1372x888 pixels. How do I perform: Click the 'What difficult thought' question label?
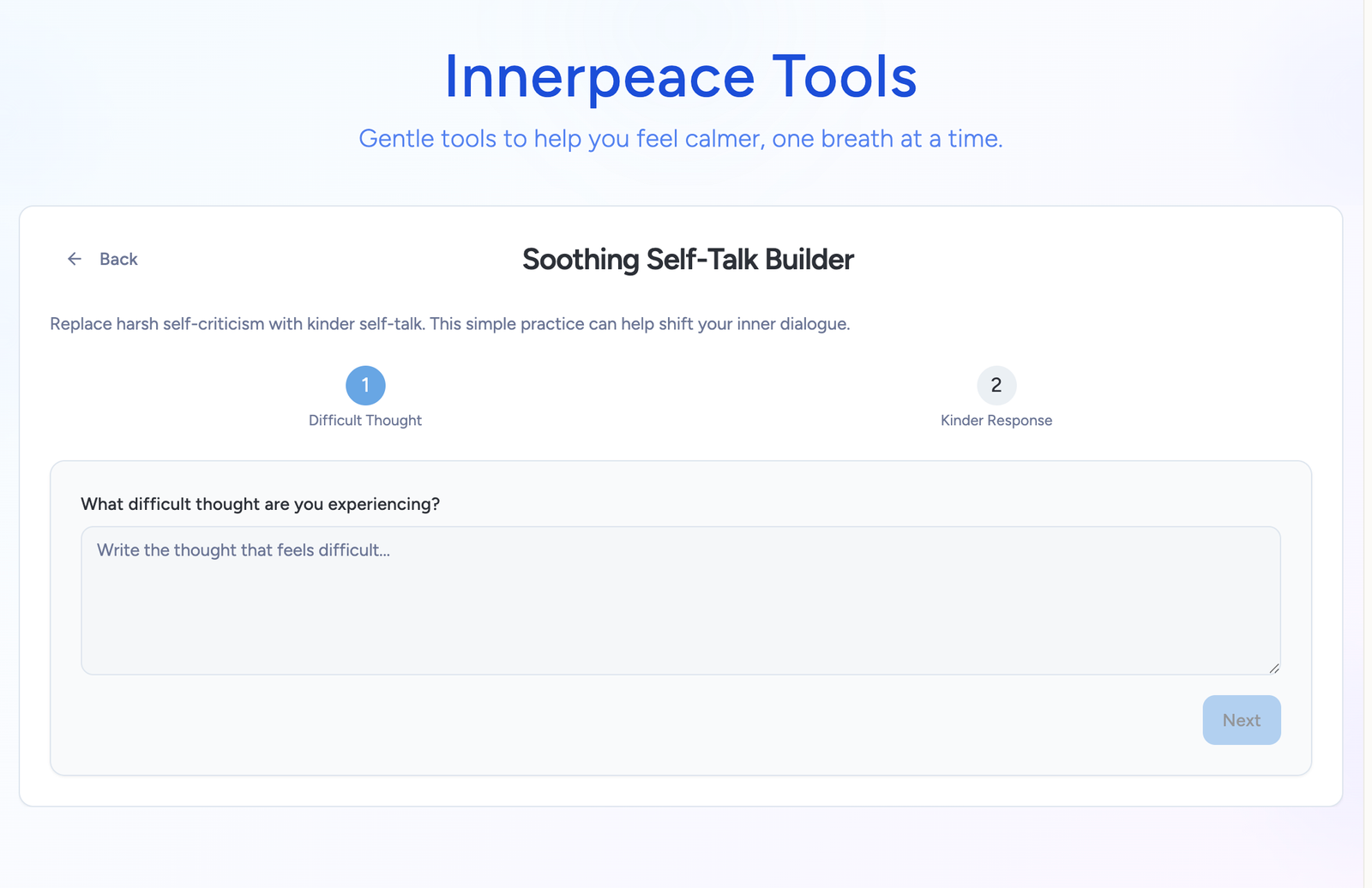pyautogui.click(x=260, y=504)
